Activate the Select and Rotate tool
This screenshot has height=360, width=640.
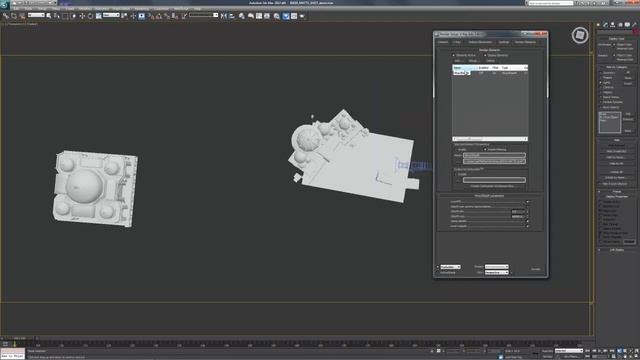[90, 16]
